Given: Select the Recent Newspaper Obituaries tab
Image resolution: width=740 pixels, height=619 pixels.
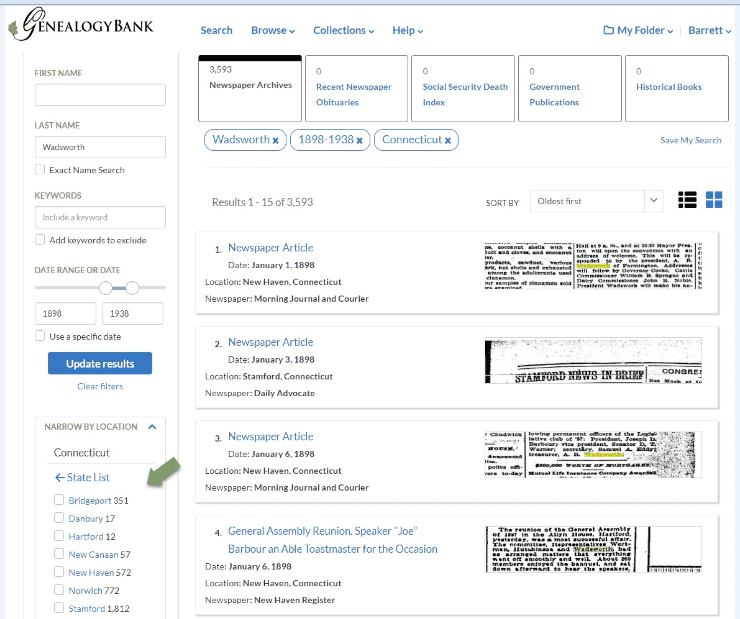Looking at the screenshot, I should tap(356, 88).
